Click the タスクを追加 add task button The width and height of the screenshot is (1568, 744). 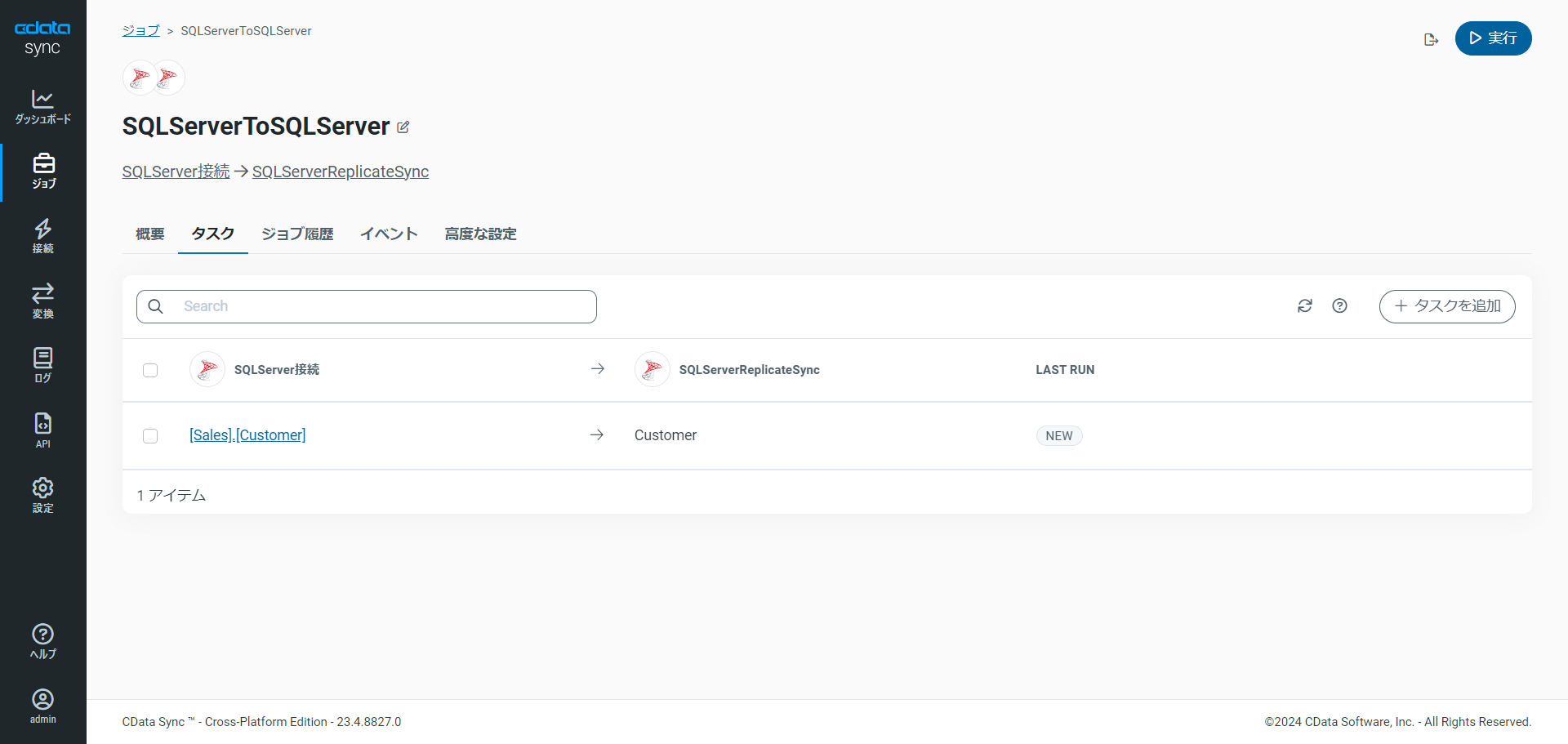tap(1447, 306)
